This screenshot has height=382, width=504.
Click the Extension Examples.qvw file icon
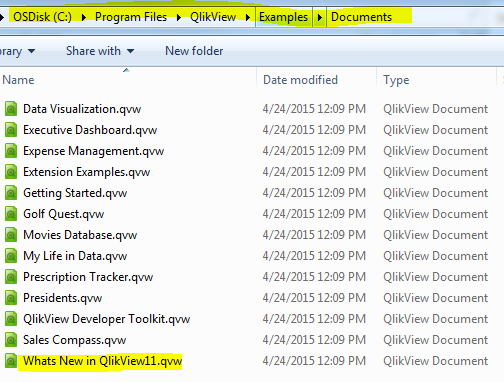(x=11, y=172)
